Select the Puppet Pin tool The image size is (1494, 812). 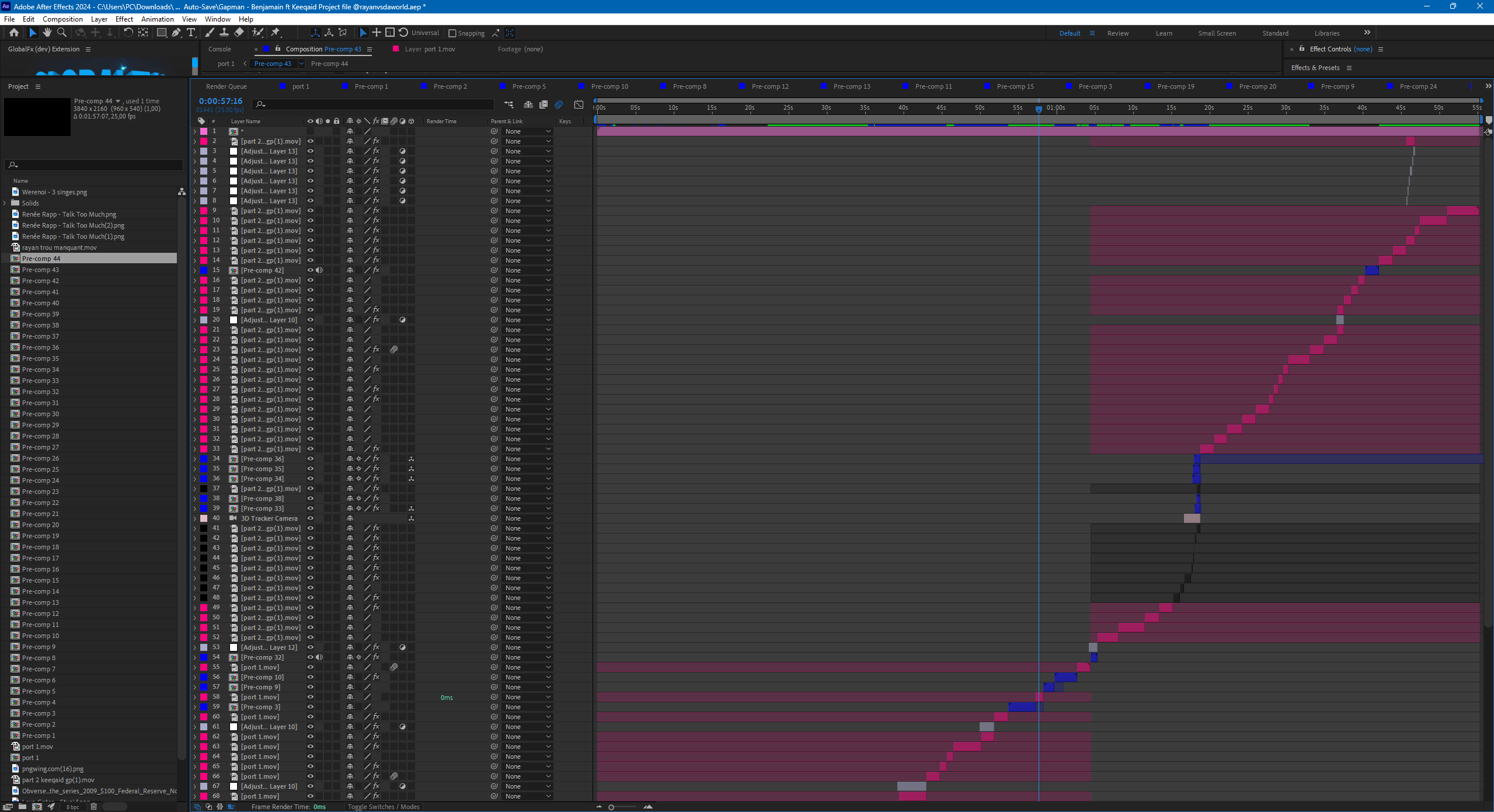tap(276, 33)
